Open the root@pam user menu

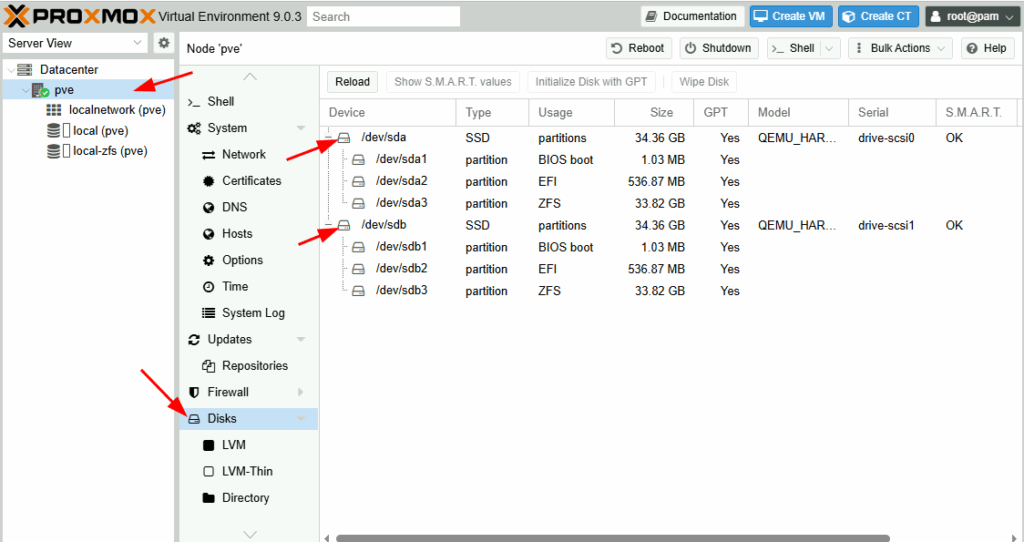click(x=972, y=16)
